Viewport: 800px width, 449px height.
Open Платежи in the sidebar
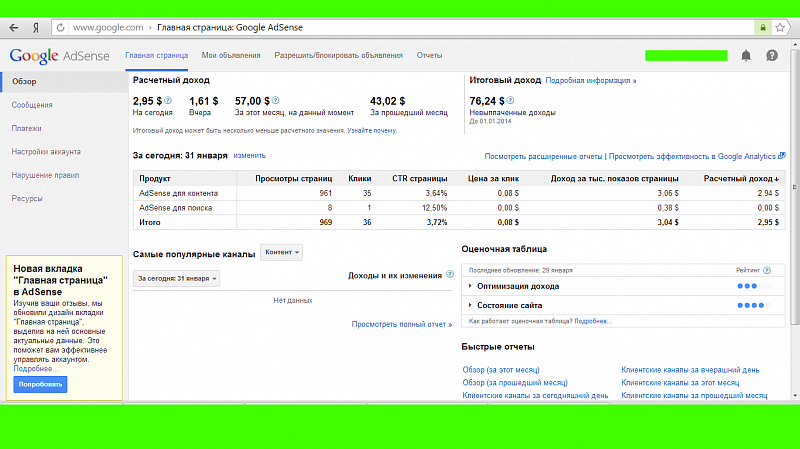click(x=27, y=129)
